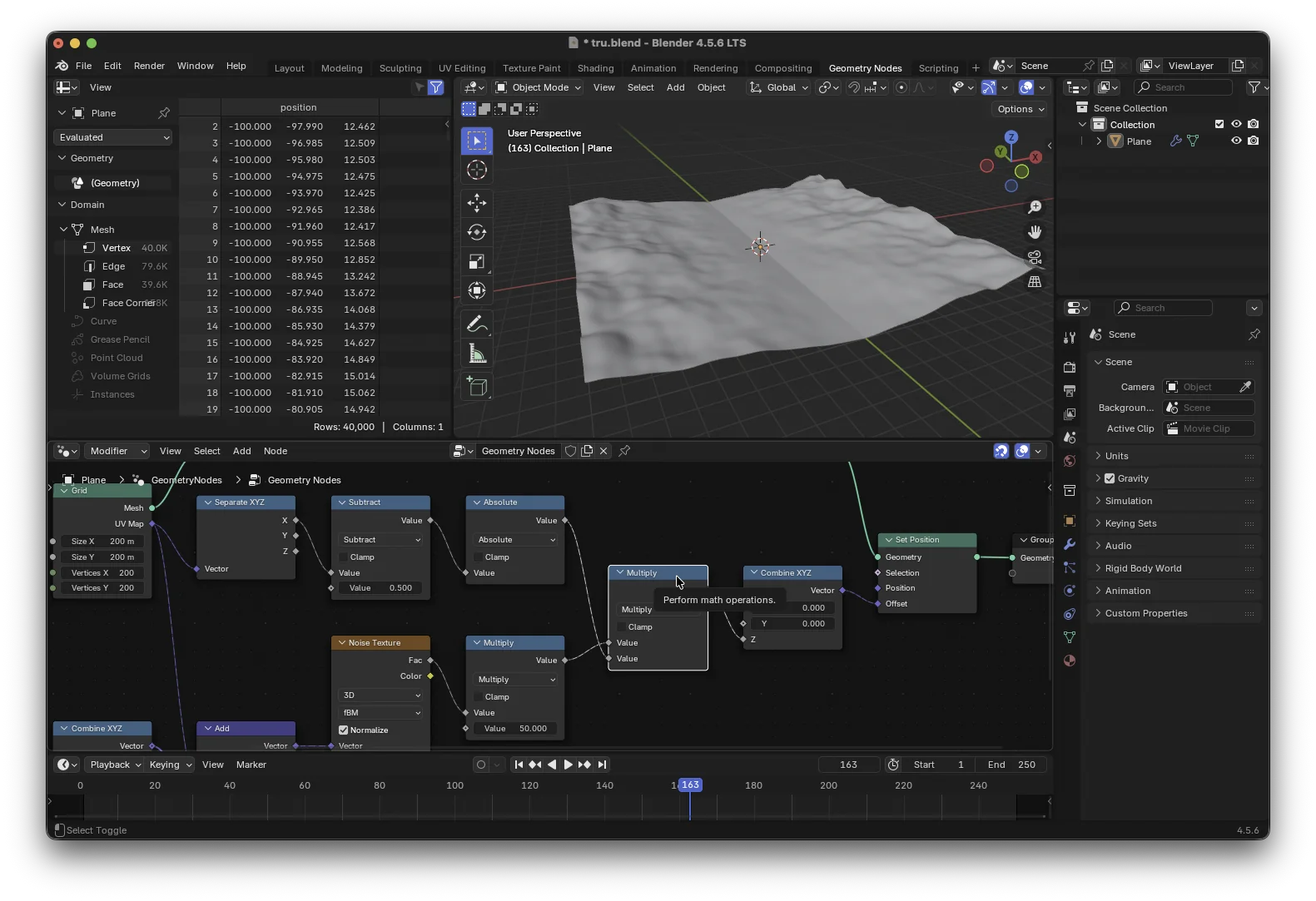The height and width of the screenshot is (901, 1316).
Task: Click the Vertices X value field
Action: coord(103,573)
